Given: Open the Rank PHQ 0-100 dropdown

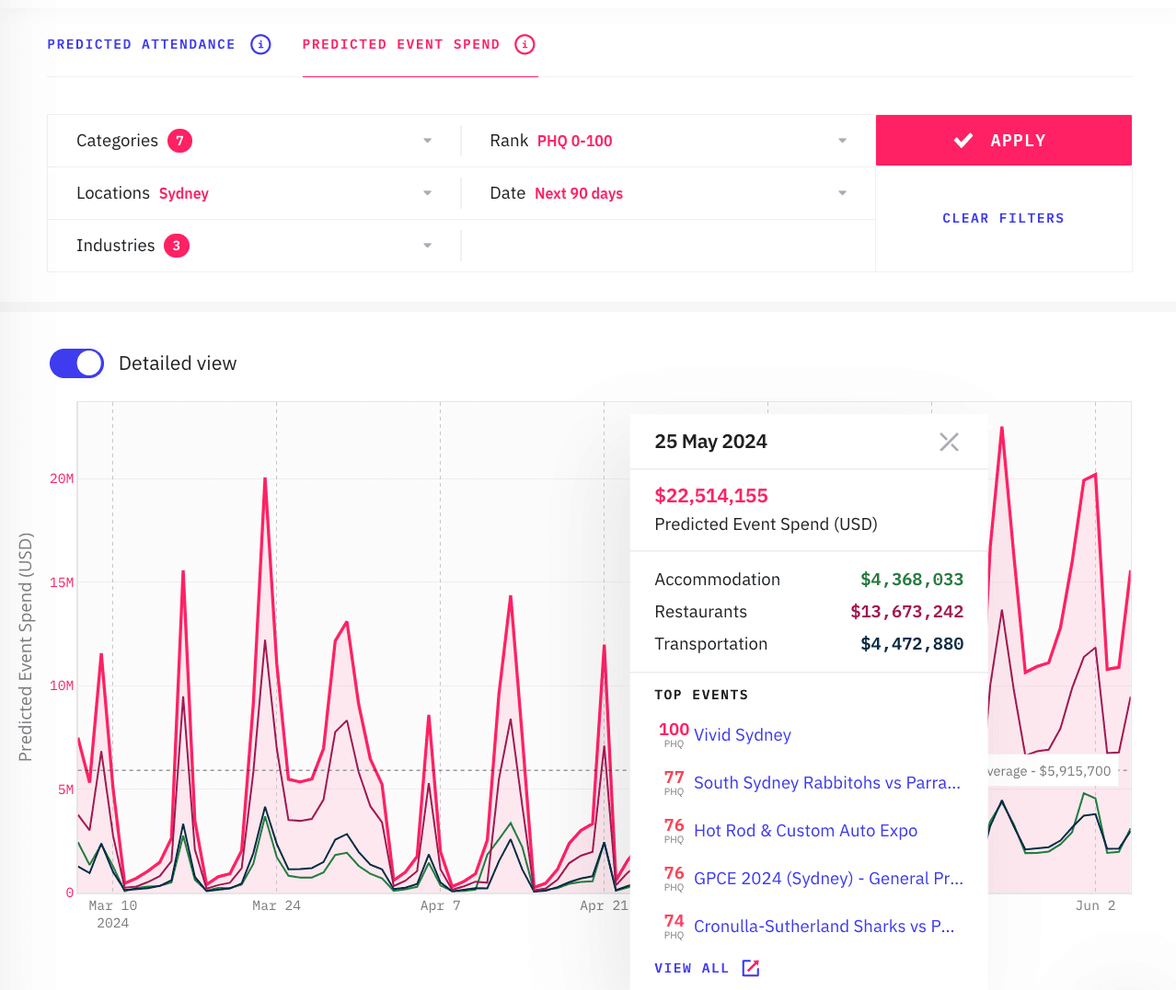Looking at the screenshot, I should point(842,141).
